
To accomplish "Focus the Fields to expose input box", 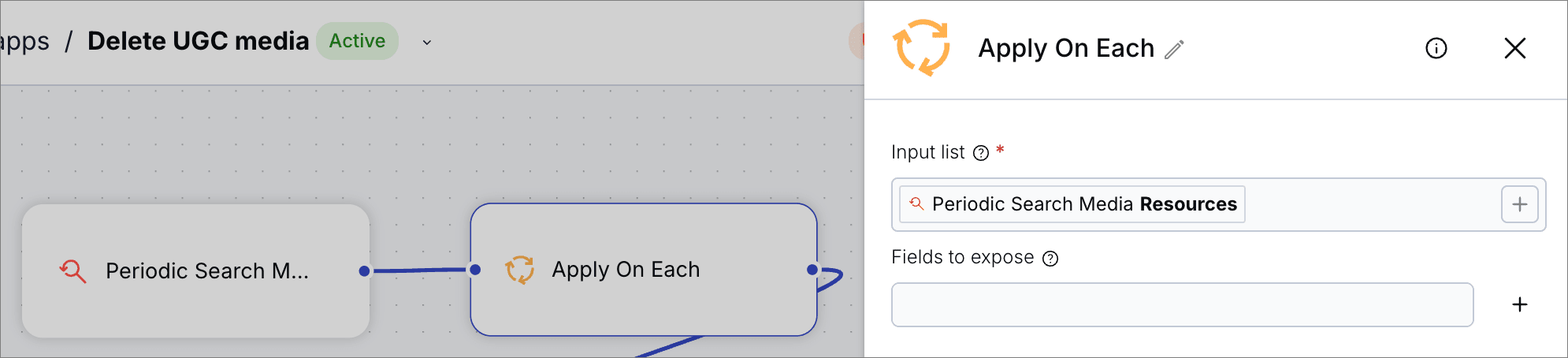I will click(1182, 304).
